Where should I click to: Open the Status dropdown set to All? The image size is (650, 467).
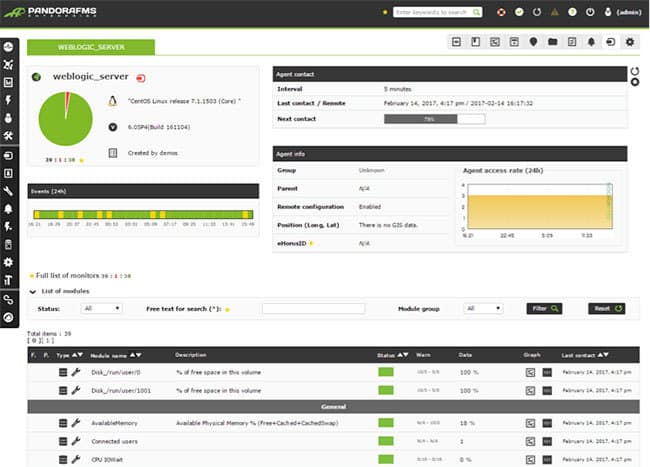click(102, 308)
